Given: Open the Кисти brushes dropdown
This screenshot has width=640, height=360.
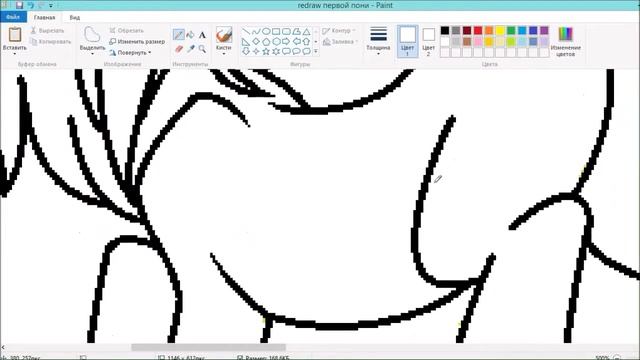Looking at the screenshot, I should 224,53.
